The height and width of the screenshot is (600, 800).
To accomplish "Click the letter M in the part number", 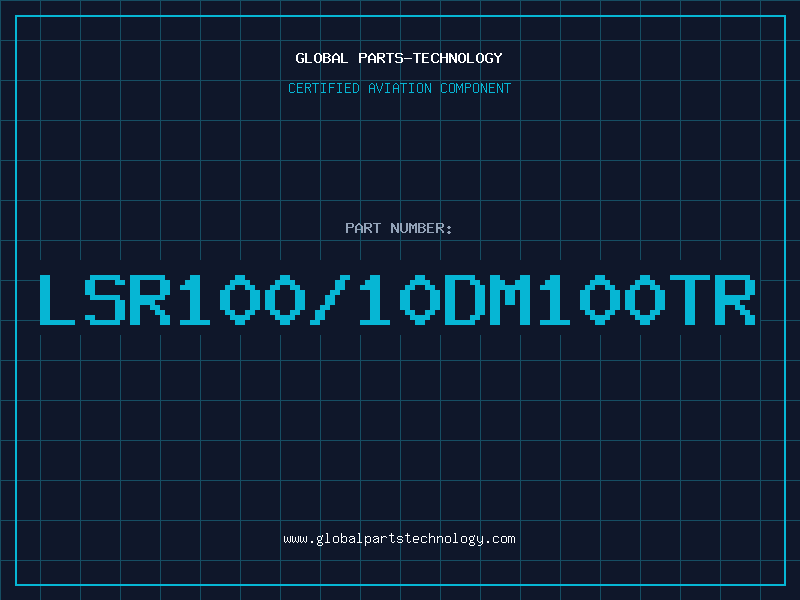I will 510,299.
